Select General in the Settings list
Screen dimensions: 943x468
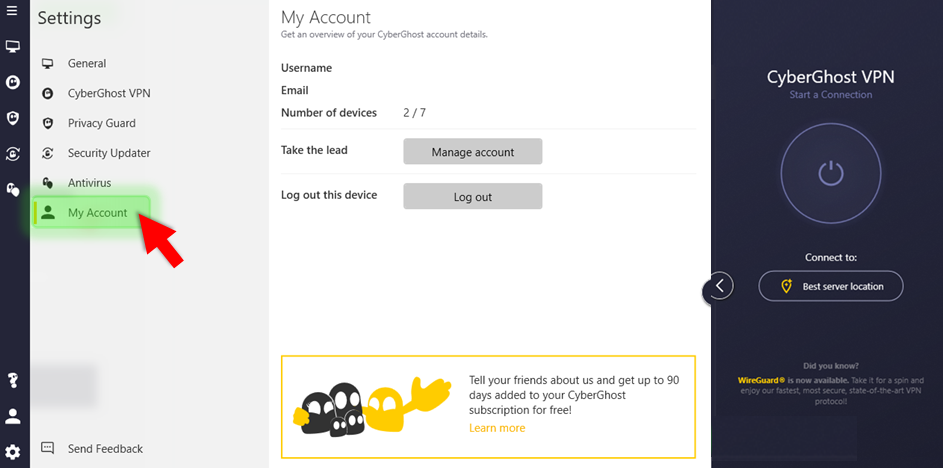(86, 64)
